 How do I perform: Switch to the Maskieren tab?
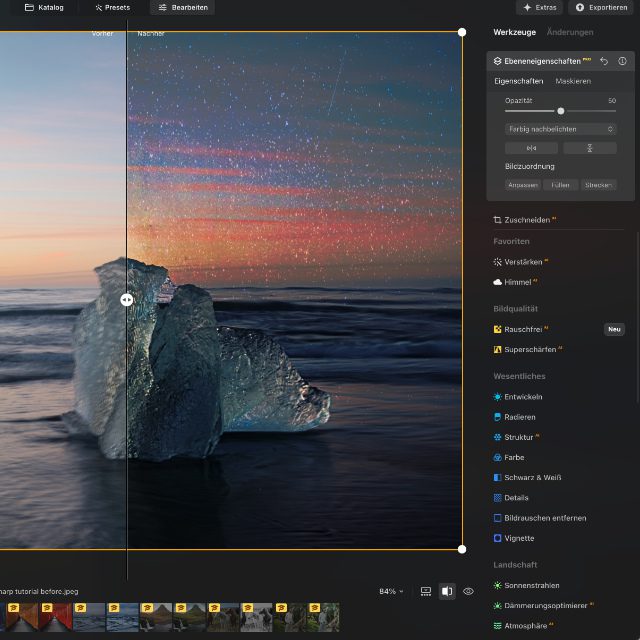pos(573,81)
